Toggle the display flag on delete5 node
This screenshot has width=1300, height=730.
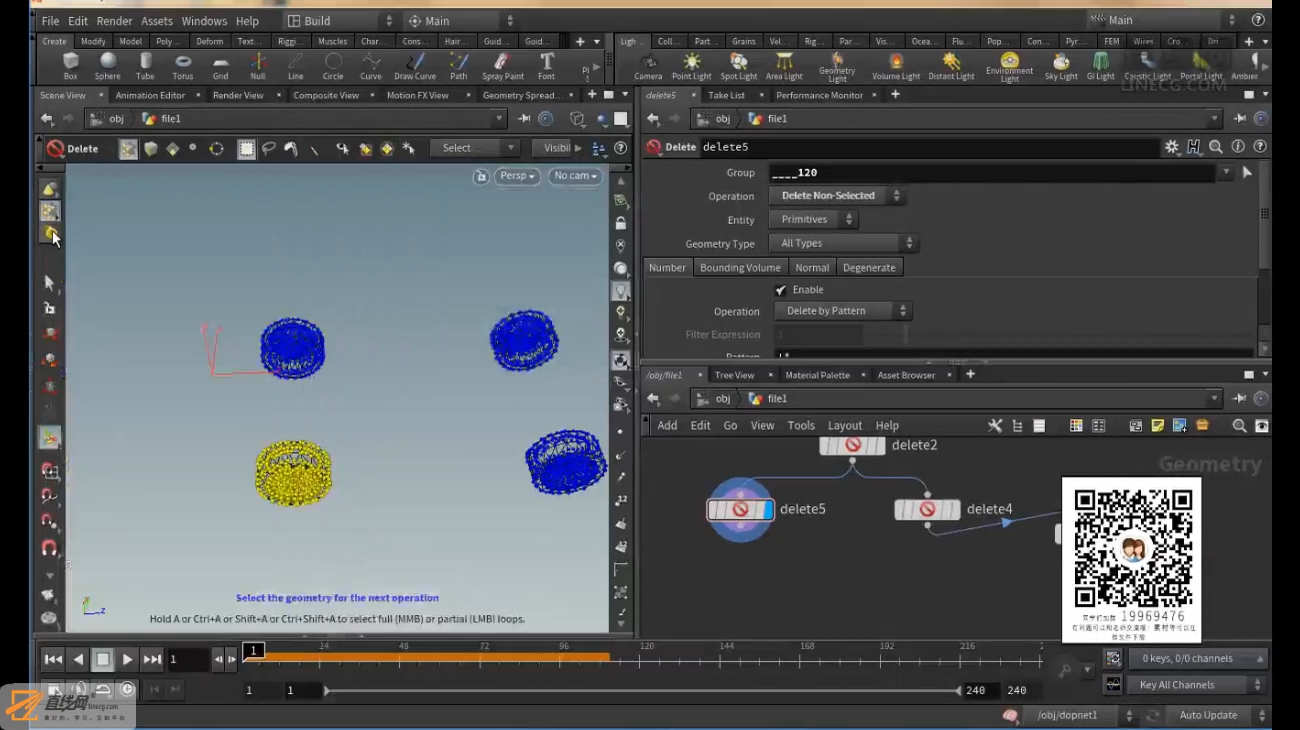point(768,509)
